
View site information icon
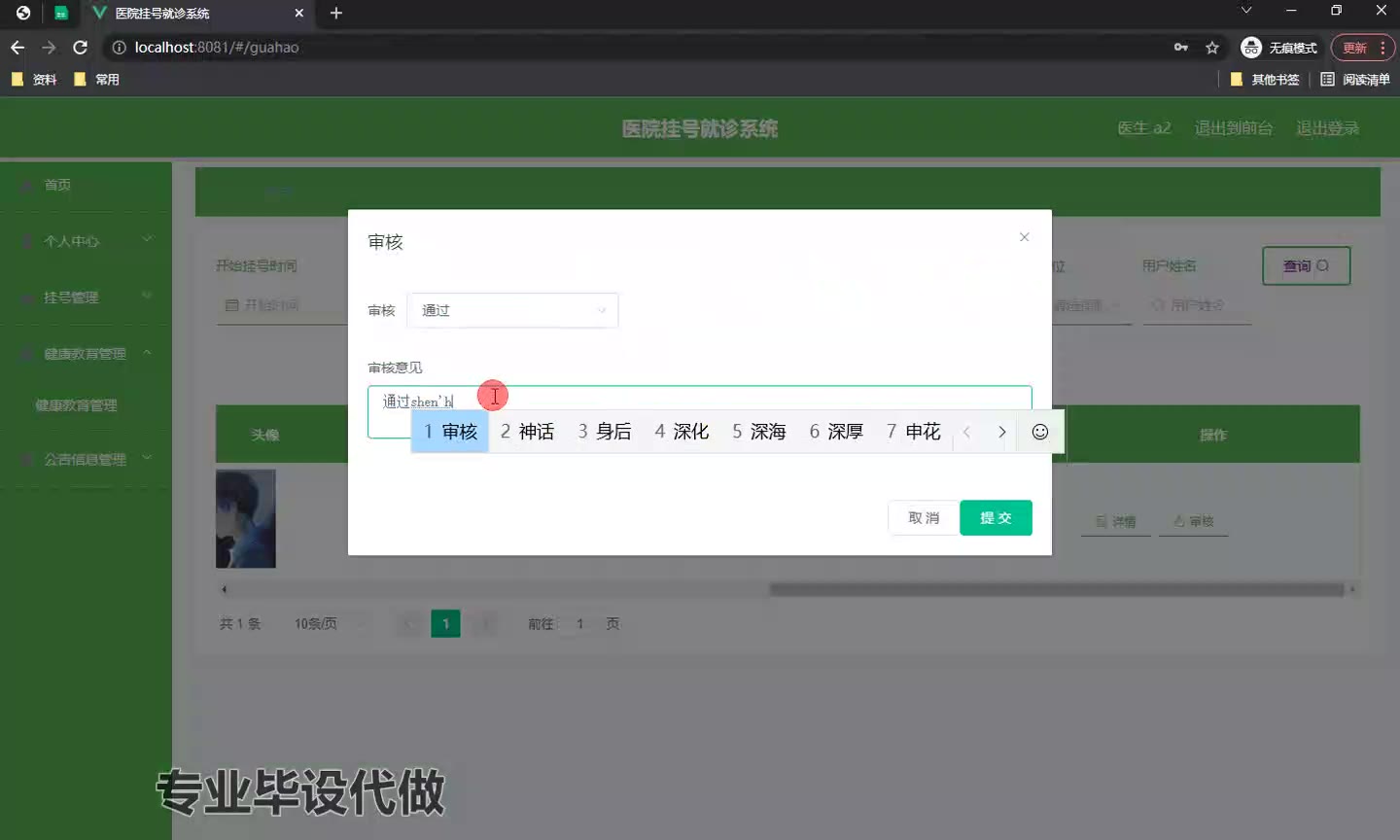click(x=119, y=47)
